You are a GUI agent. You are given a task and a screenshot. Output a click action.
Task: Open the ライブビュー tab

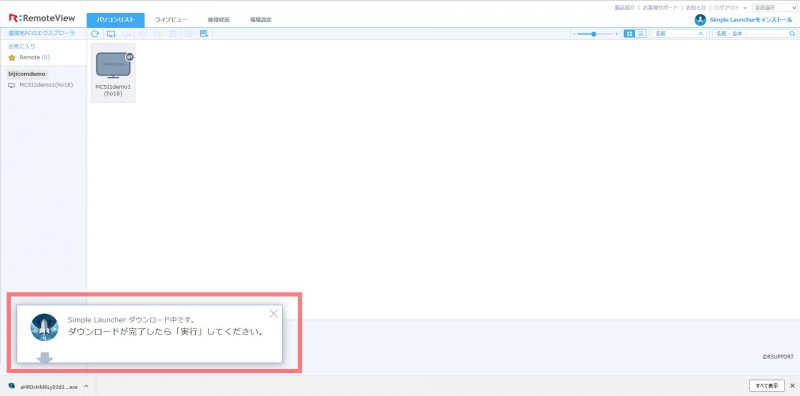coord(171,20)
